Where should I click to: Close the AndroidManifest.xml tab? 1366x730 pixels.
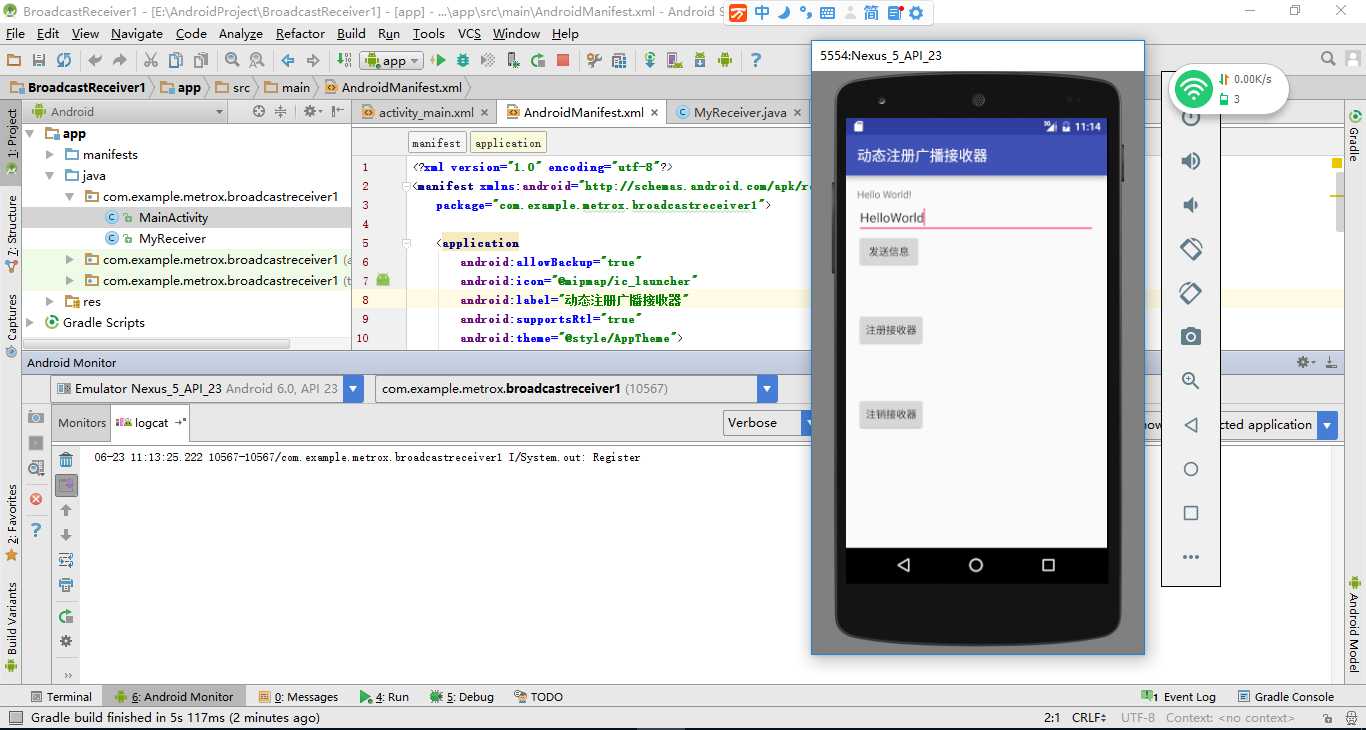point(655,113)
